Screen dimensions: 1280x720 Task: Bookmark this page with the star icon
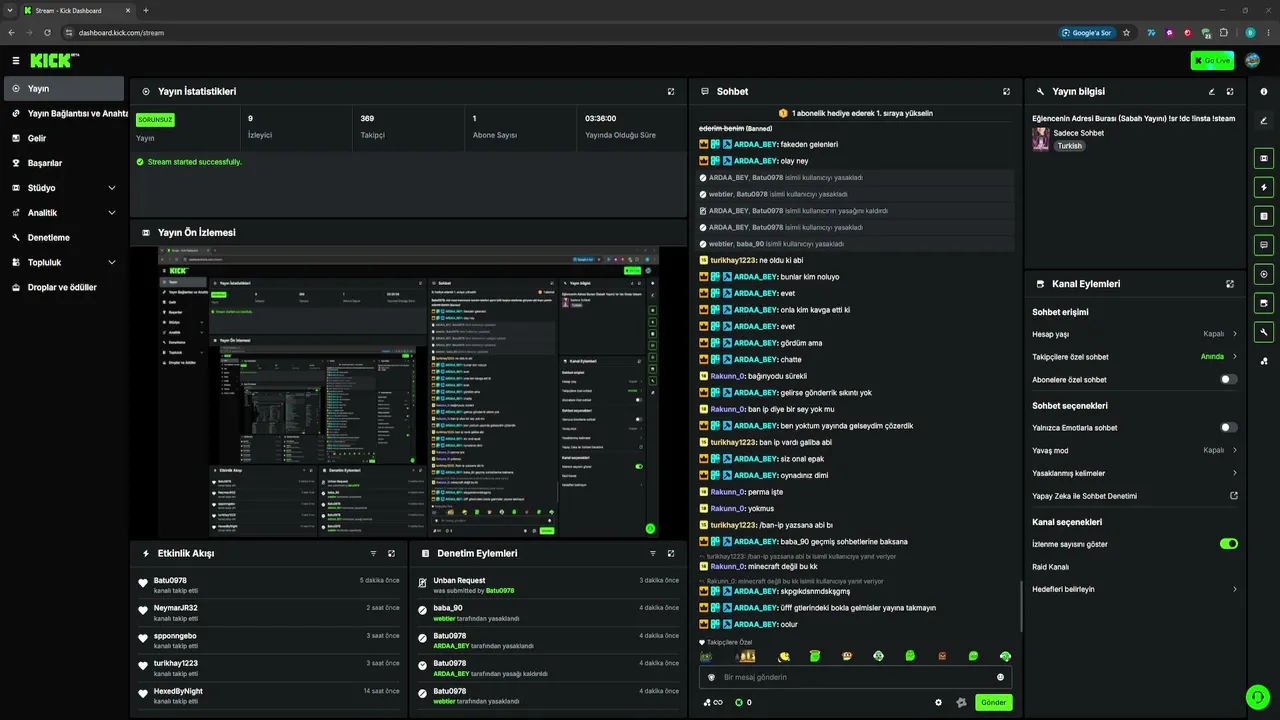1126,33
